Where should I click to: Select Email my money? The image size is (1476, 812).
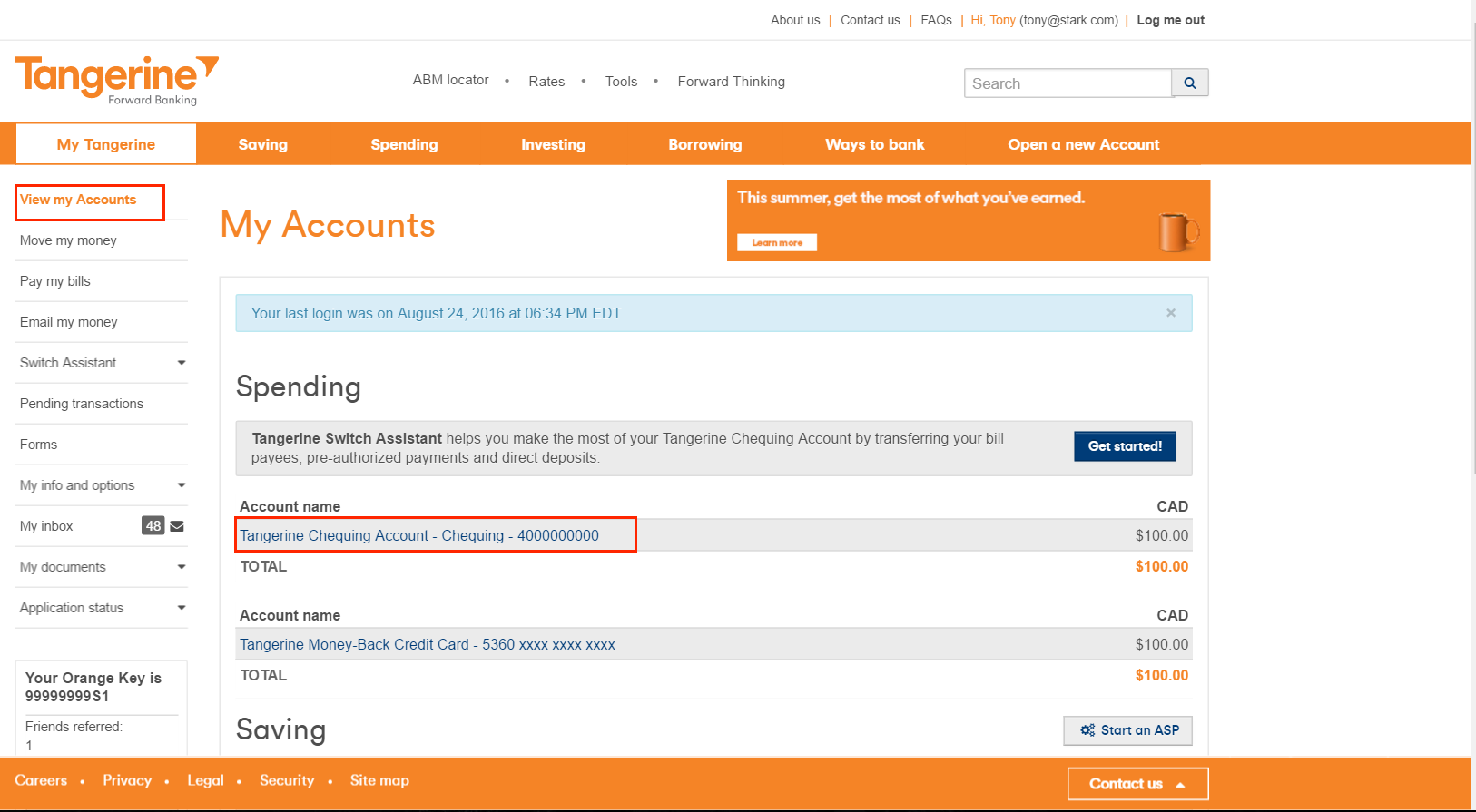coord(69,322)
